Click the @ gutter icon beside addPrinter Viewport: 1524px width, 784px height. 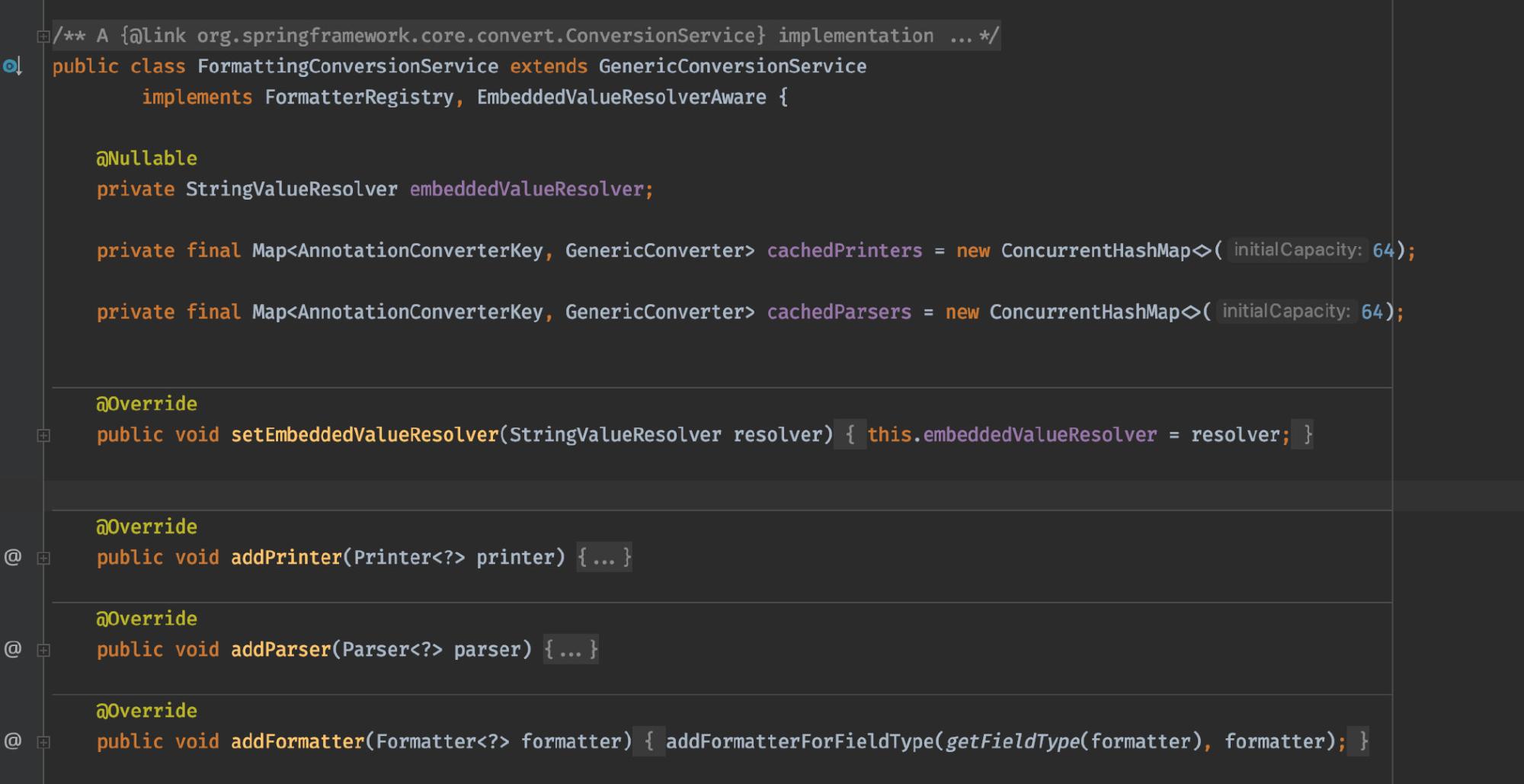pos(13,558)
